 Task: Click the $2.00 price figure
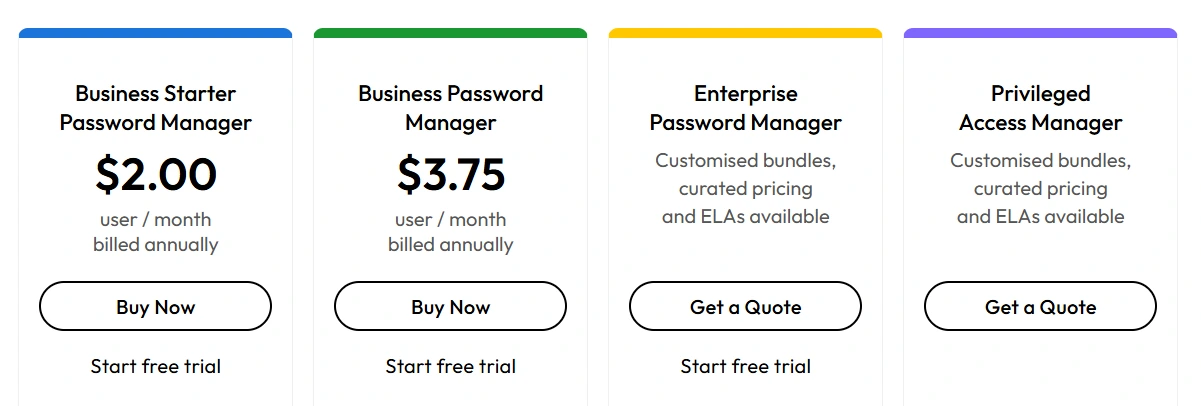(155, 174)
